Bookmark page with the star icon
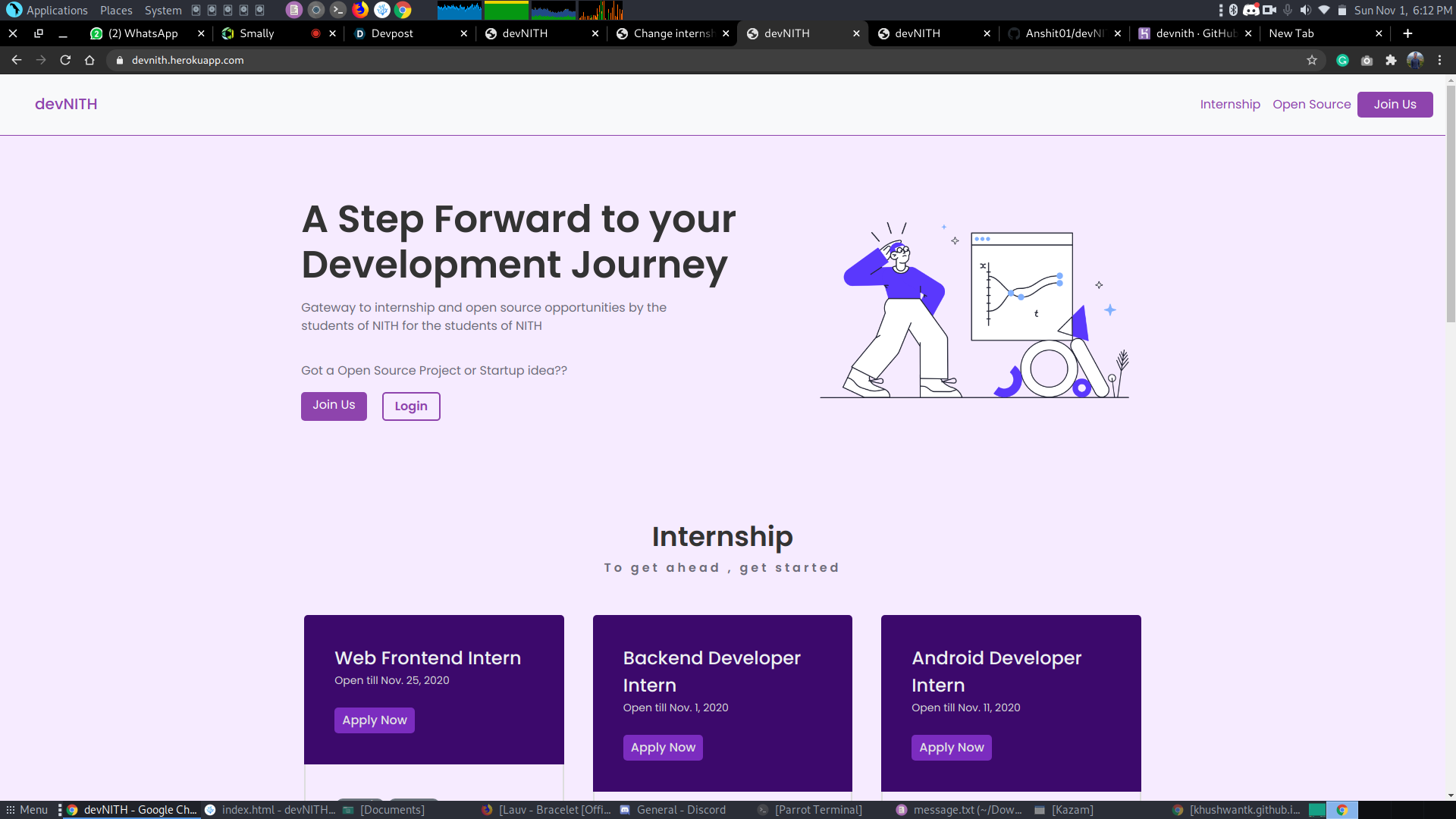Screen dimensions: 1456x819 coord(1312,60)
